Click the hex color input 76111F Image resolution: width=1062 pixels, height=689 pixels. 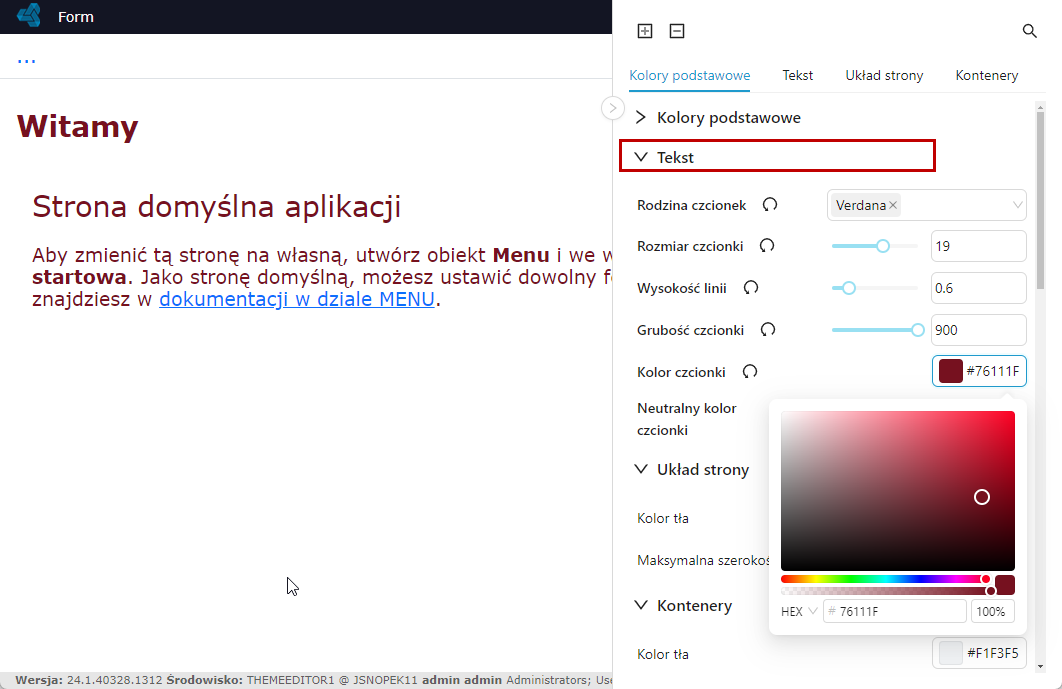coord(895,612)
